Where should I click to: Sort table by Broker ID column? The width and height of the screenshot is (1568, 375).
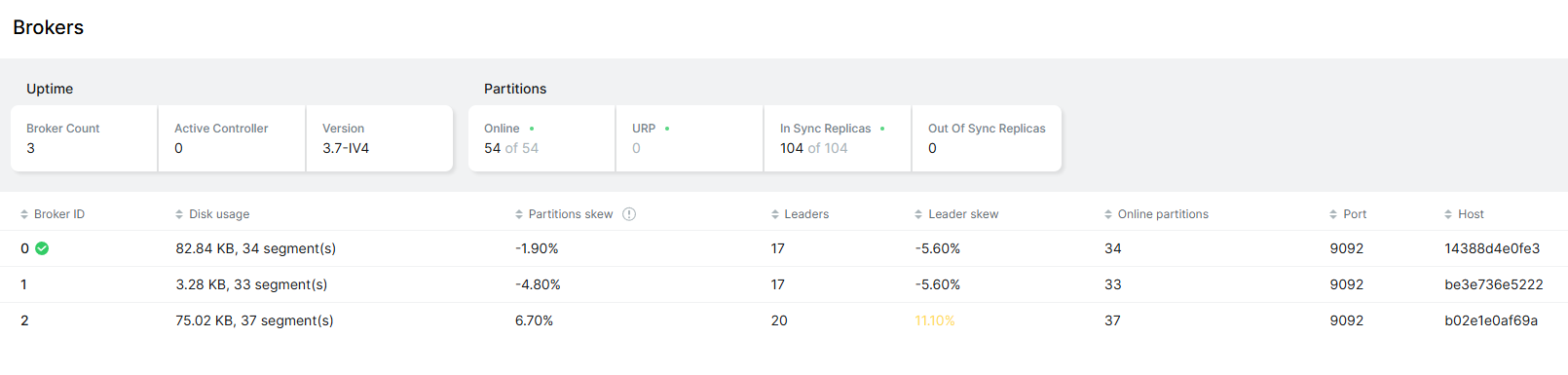53,214
